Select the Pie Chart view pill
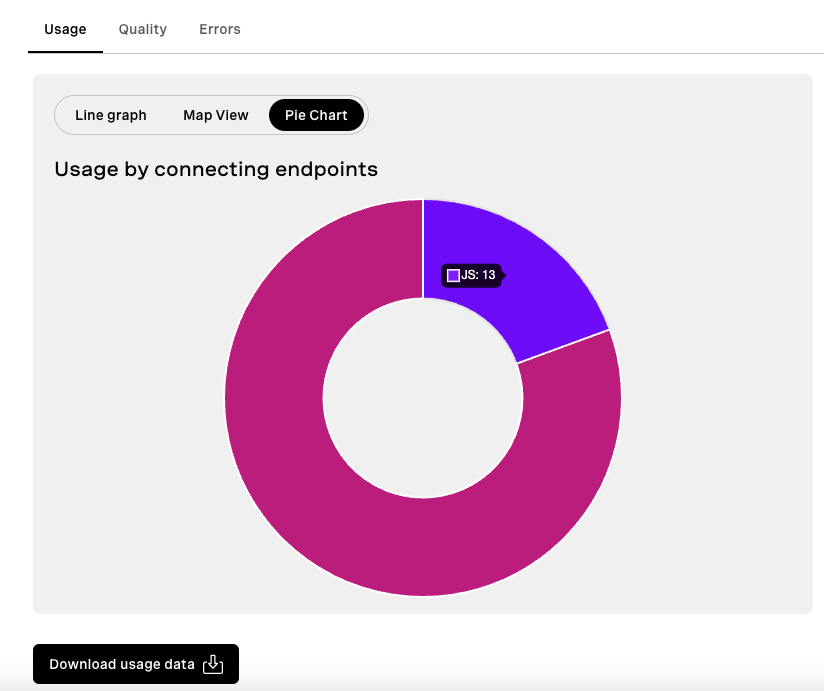The image size is (824, 691). click(316, 115)
